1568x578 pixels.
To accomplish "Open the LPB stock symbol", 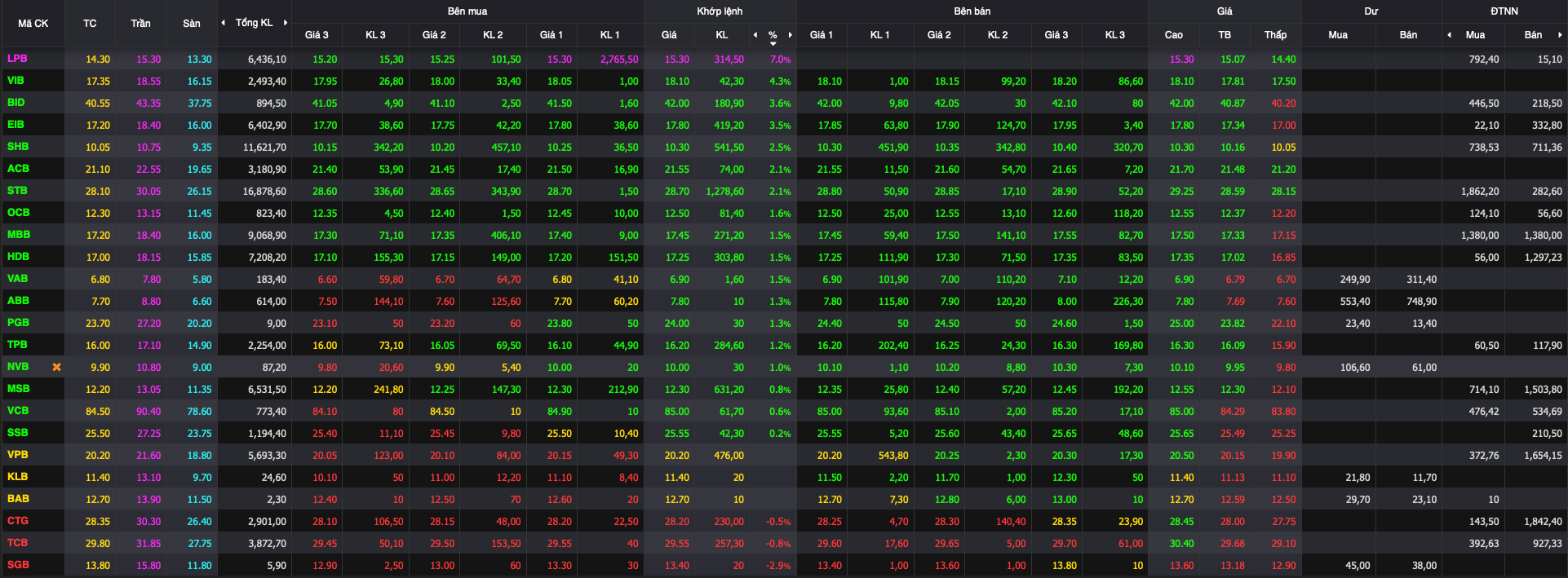I will click(17, 59).
